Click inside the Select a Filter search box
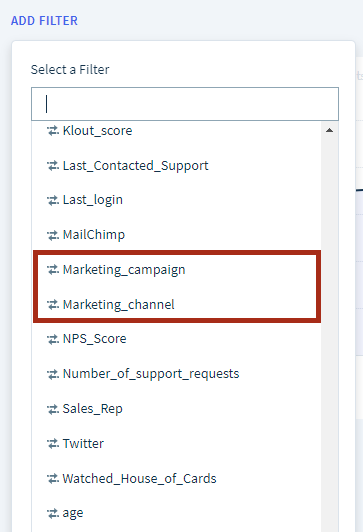The image size is (363, 532). [185, 104]
